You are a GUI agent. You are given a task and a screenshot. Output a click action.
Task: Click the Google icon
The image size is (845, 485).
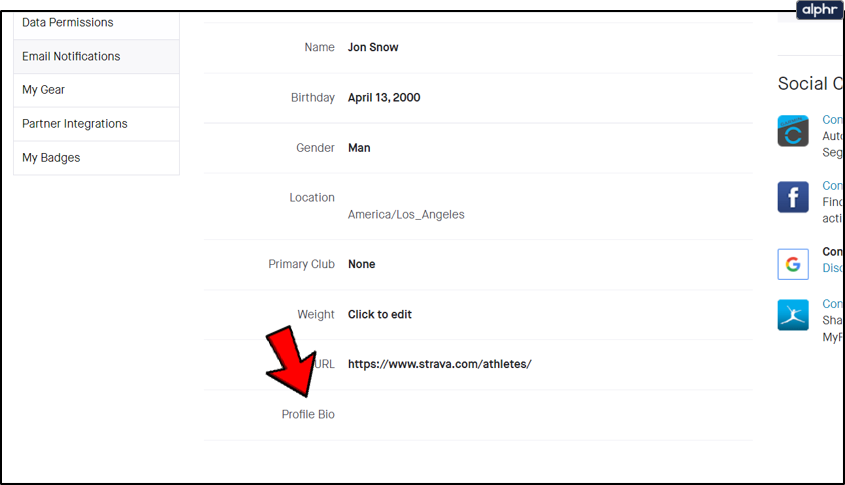click(x=793, y=264)
